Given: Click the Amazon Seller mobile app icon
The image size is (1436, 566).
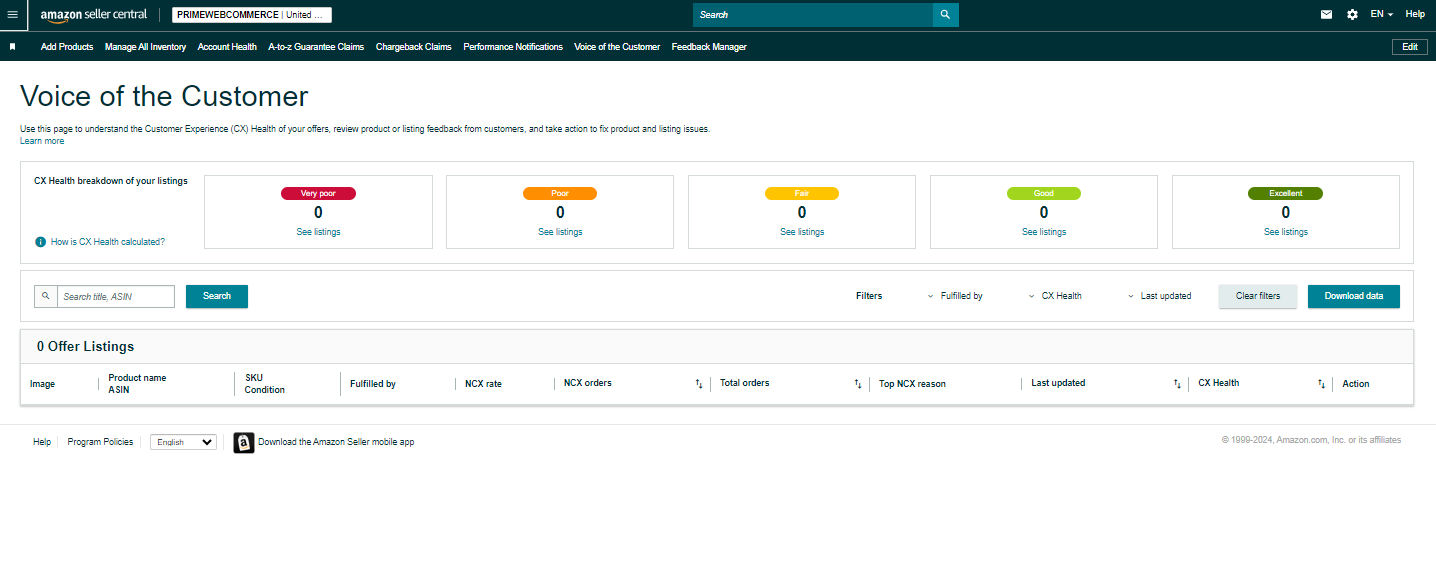Looking at the screenshot, I should pyautogui.click(x=244, y=442).
